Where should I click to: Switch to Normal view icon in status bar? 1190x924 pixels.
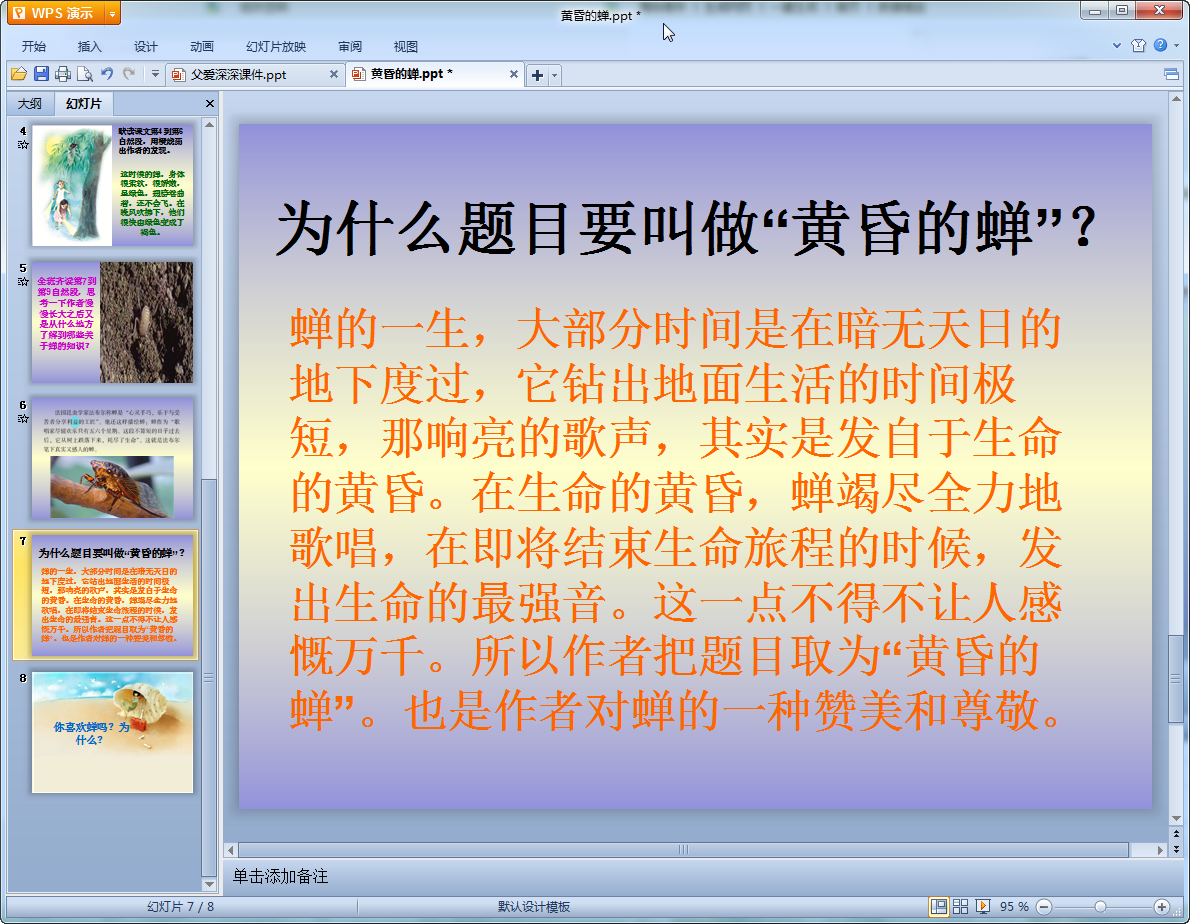tap(939, 907)
